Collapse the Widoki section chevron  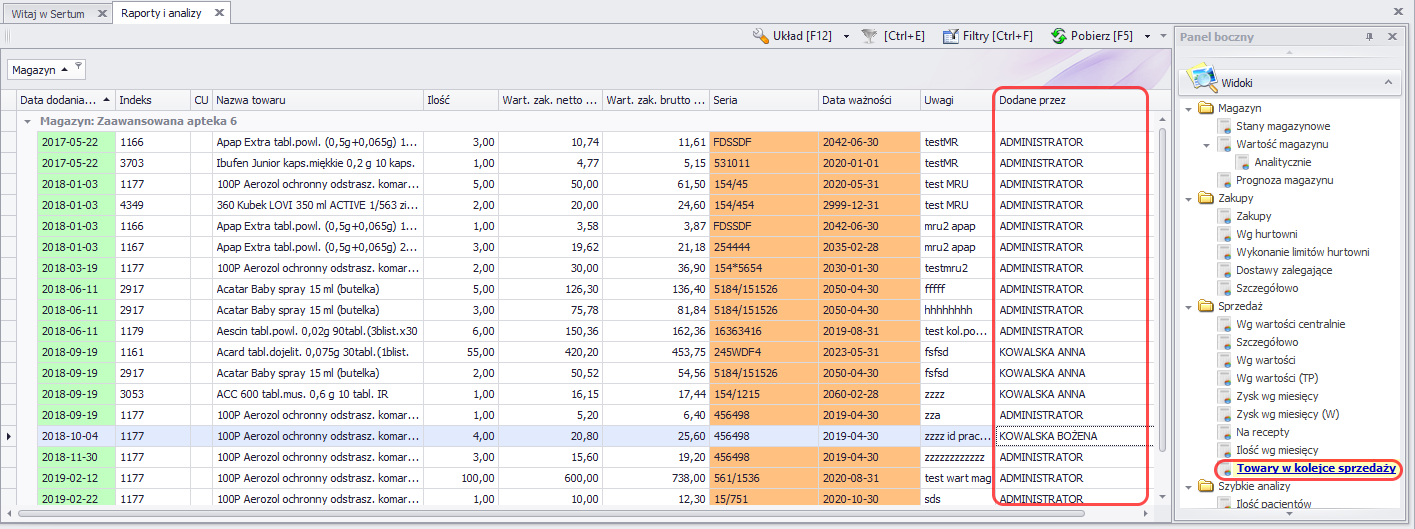click(x=1386, y=82)
